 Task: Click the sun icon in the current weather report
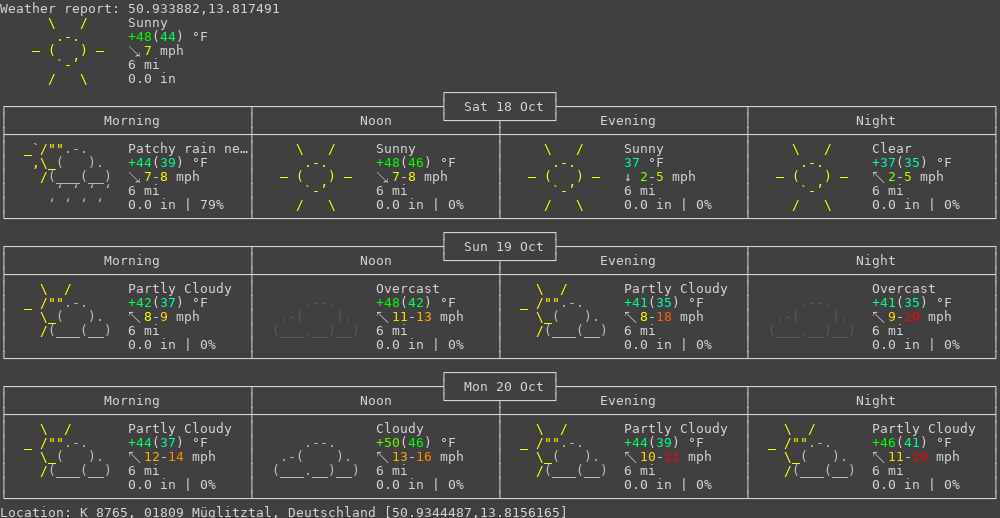[x=68, y=51]
